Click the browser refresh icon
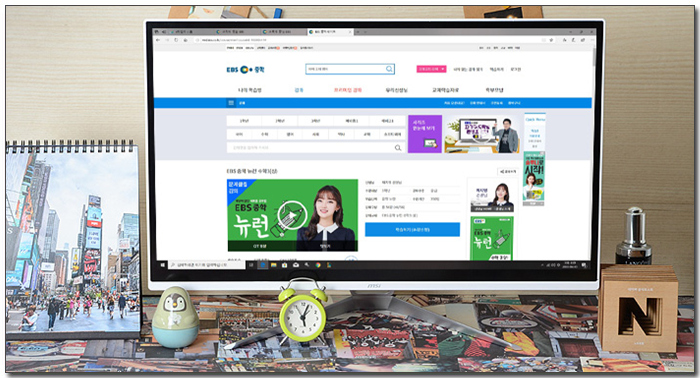 176,40
